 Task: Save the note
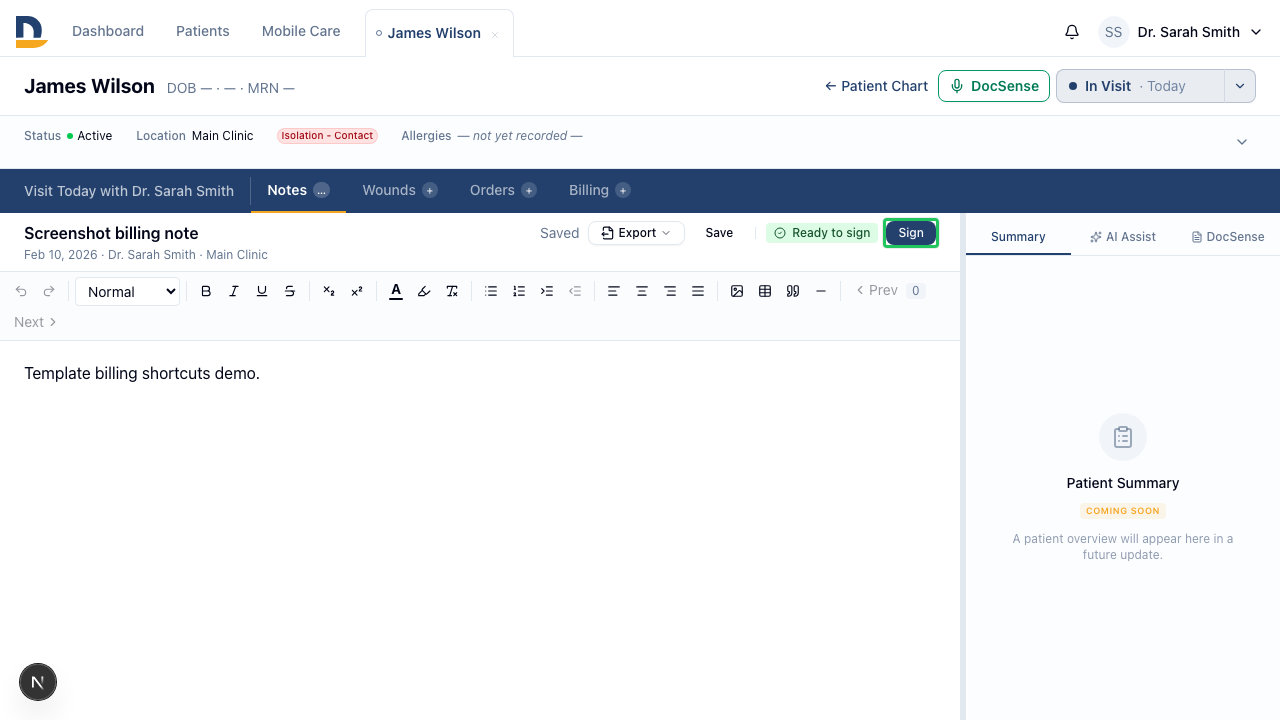click(719, 233)
